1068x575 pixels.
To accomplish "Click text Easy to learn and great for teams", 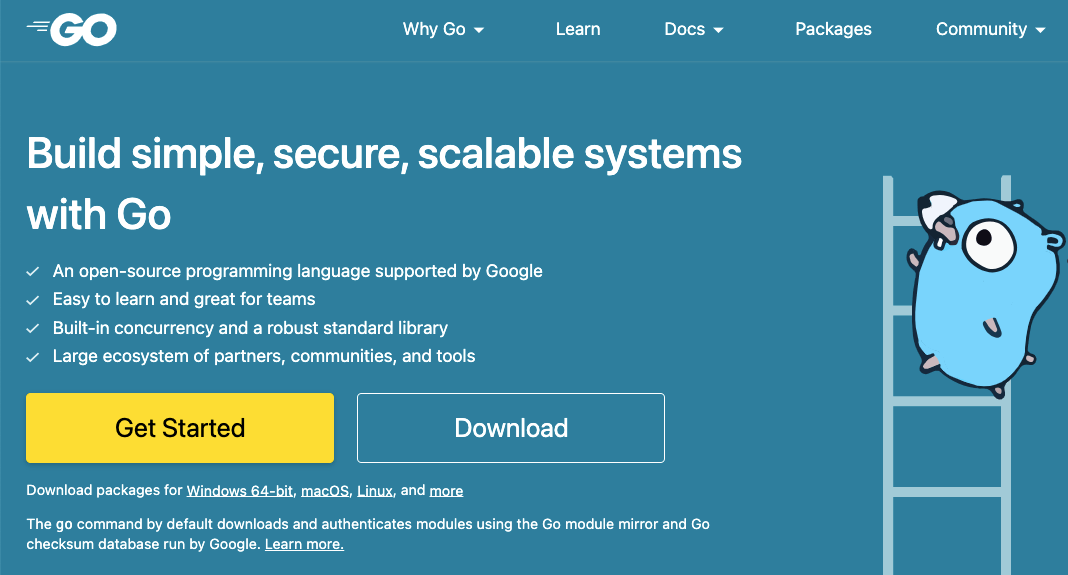I will click(184, 299).
